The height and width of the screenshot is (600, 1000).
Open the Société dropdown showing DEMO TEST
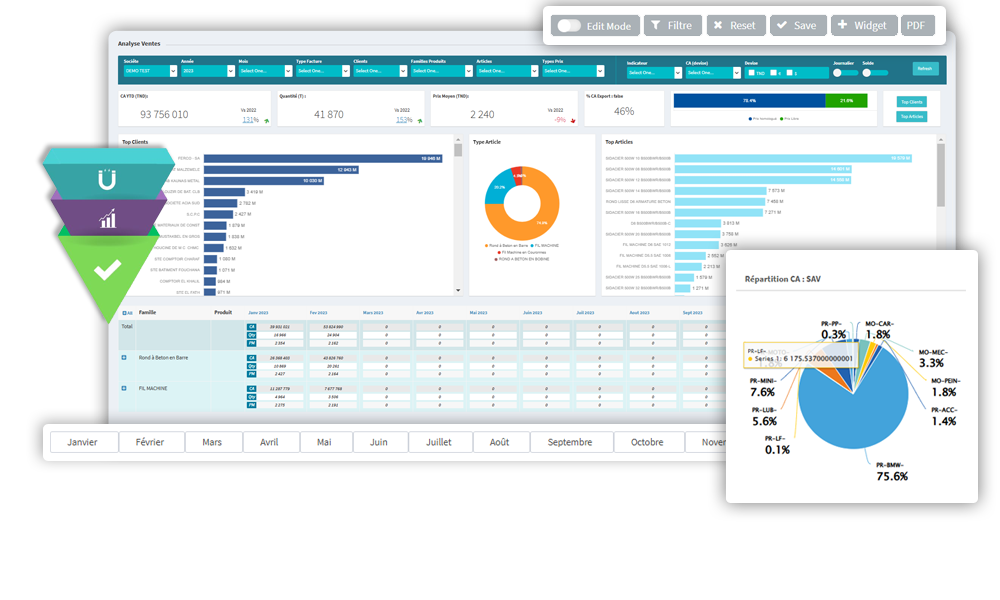148,71
